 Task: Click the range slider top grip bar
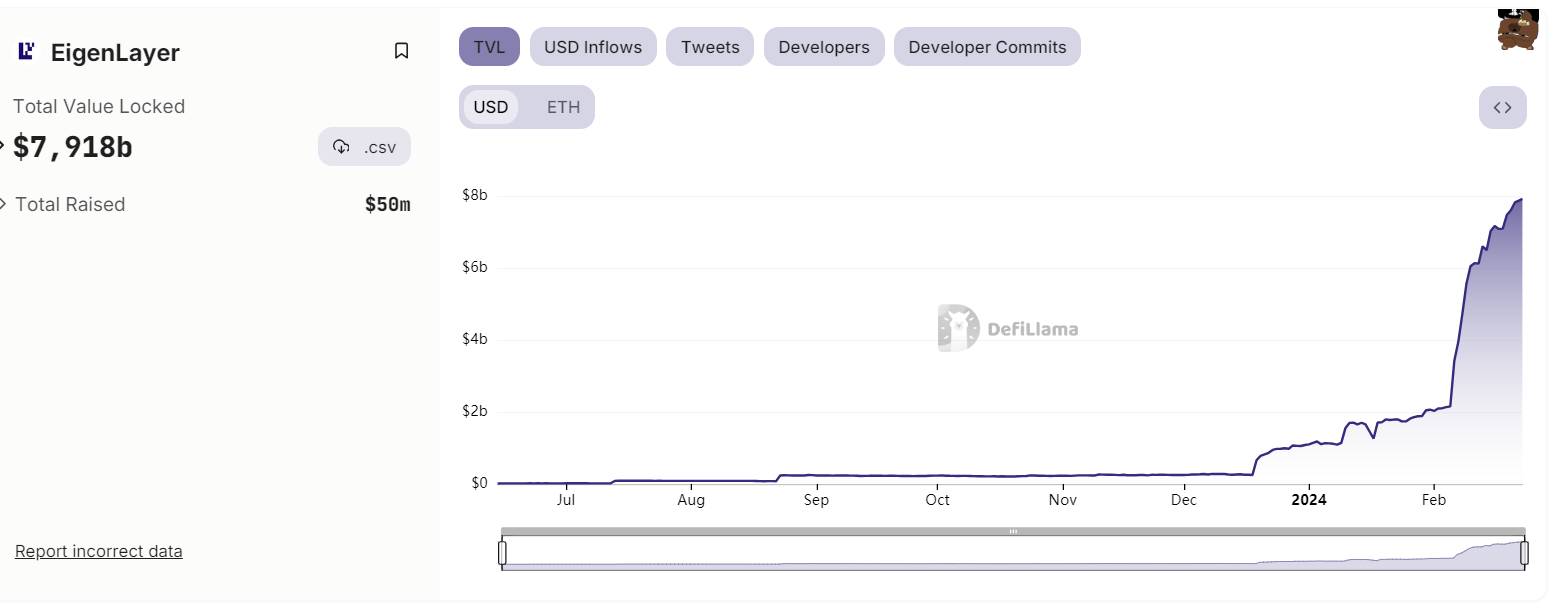coord(1013,531)
